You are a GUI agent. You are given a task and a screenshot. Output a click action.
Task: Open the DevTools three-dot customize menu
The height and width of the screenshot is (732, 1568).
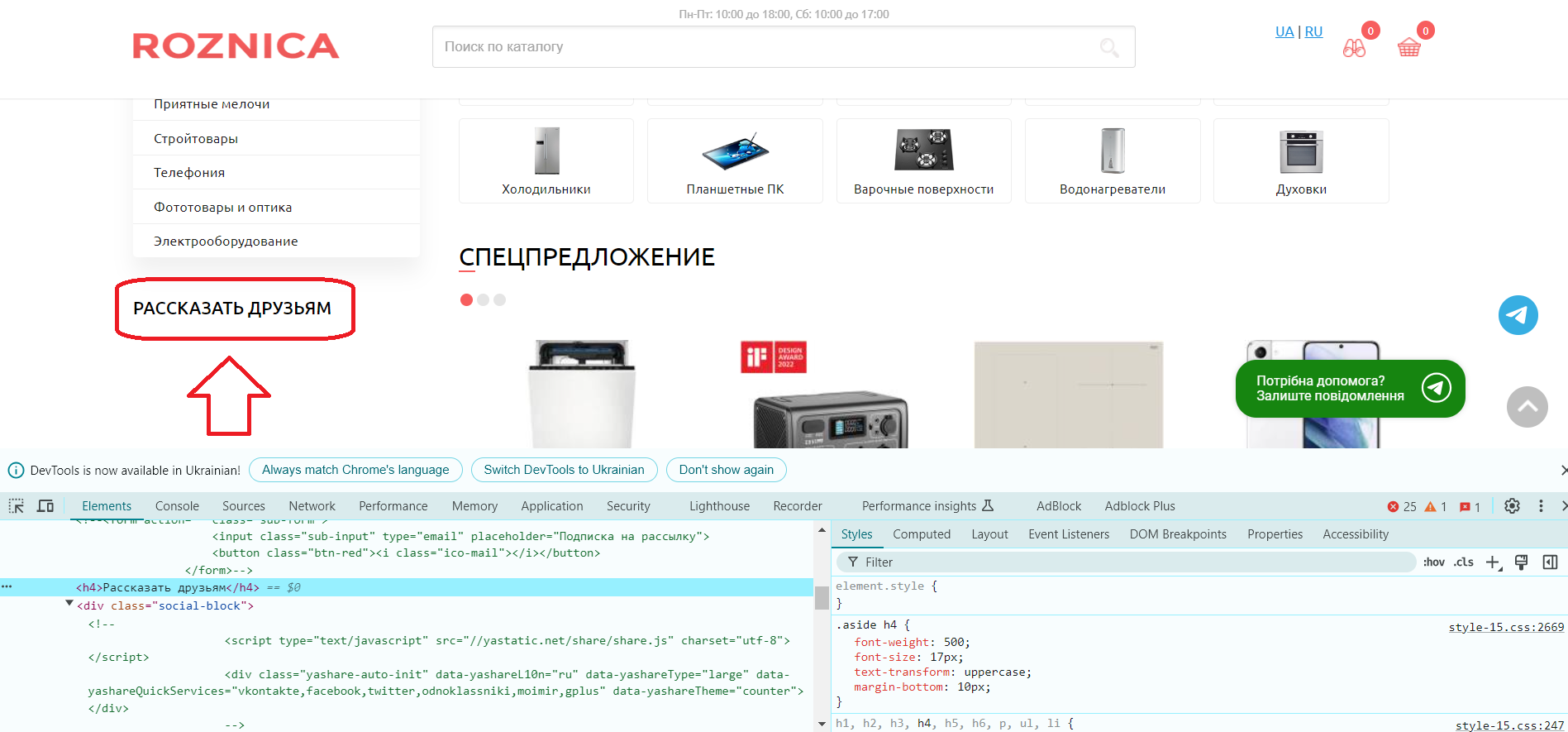[x=1541, y=506]
